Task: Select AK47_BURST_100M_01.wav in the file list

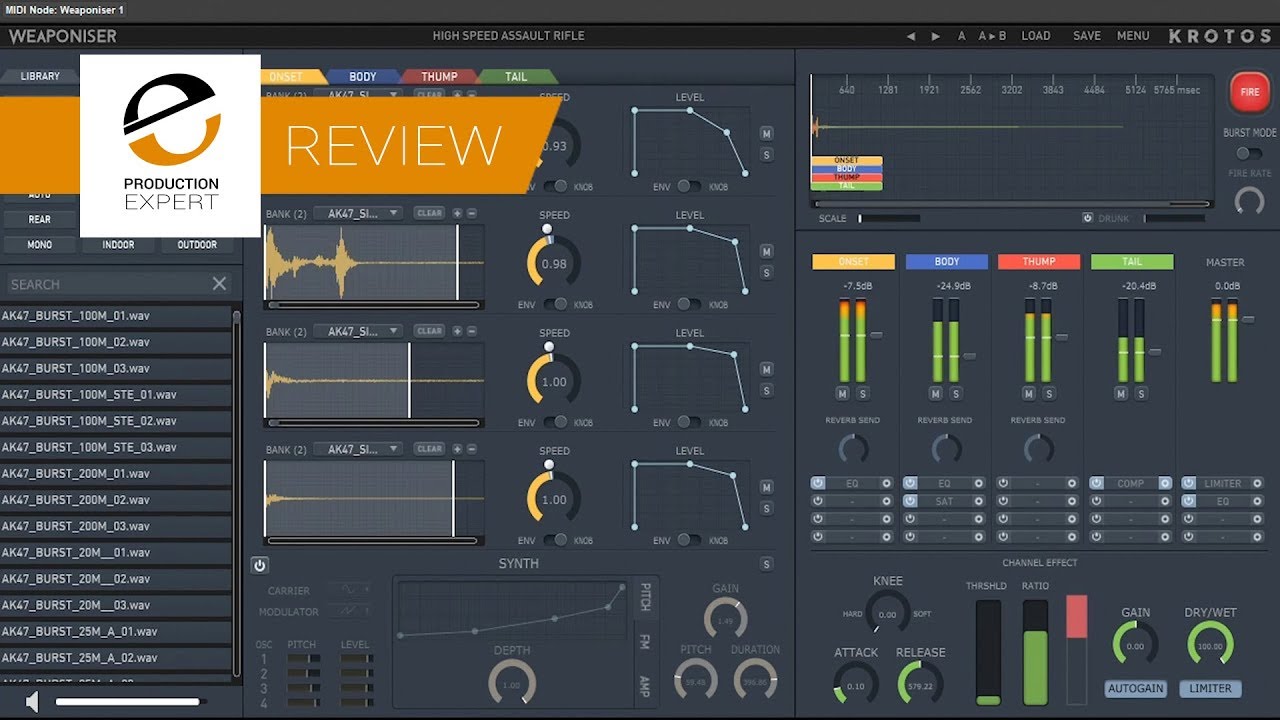Action: point(116,316)
